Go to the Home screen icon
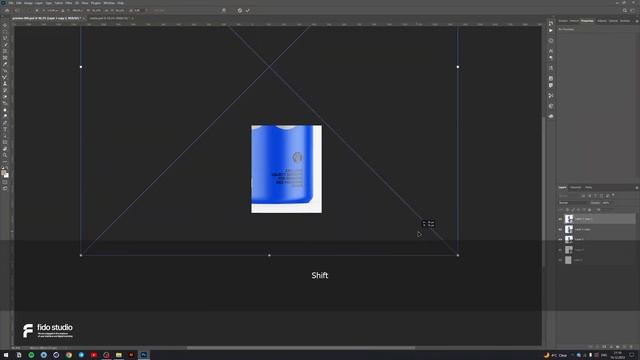The width and height of the screenshot is (640, 360). (7, 10)
